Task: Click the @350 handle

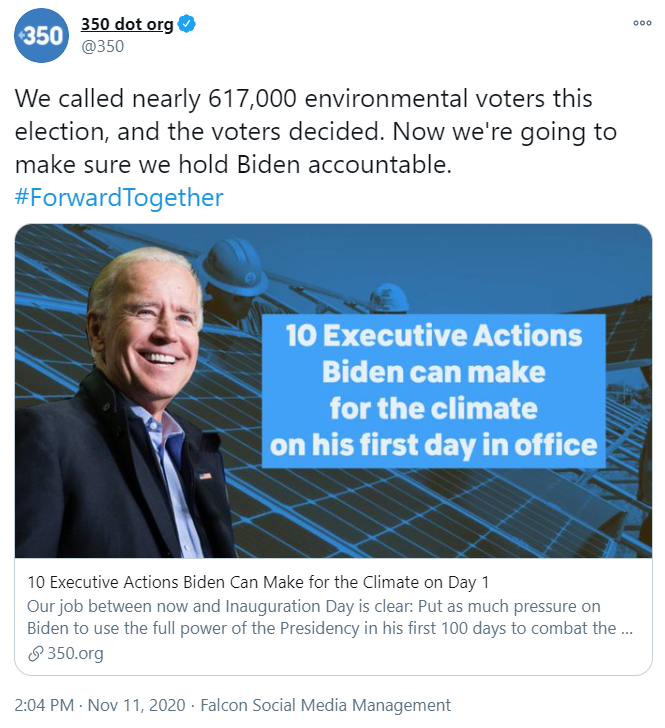Action: [x=102, y=46]
